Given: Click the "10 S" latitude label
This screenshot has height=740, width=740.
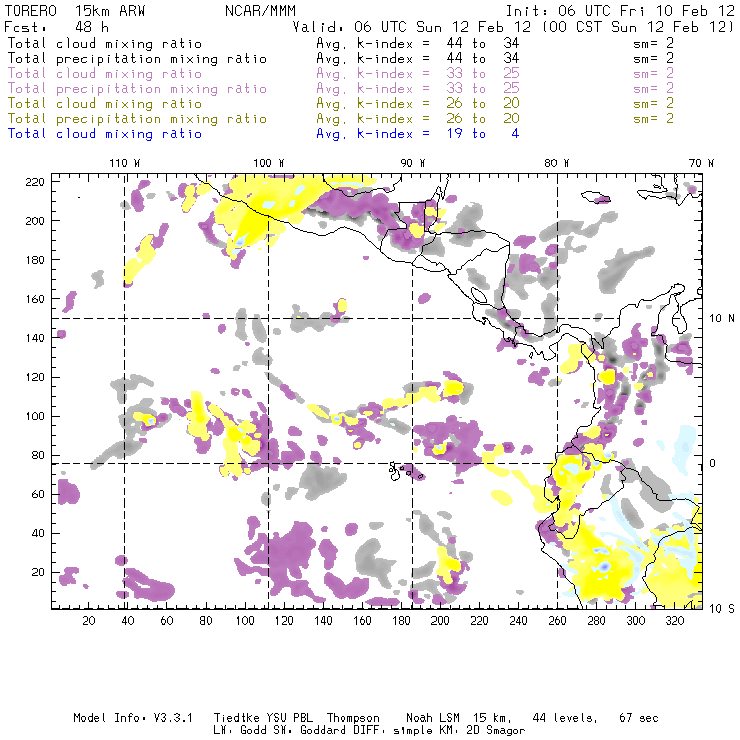Looking at the screenshot, I should [722, 609].
